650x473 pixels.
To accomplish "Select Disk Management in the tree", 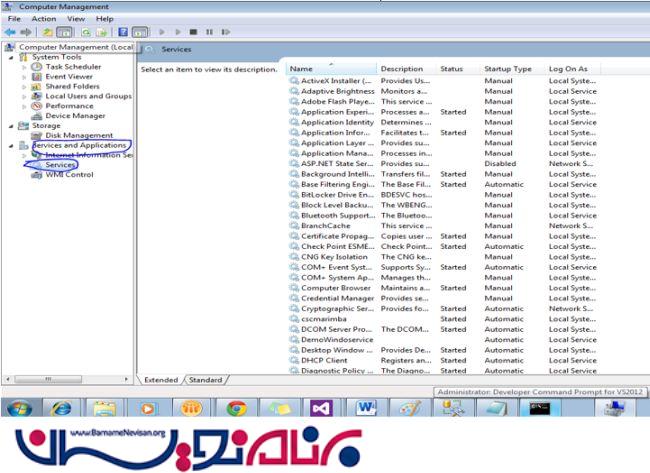I will pos(79,135).
